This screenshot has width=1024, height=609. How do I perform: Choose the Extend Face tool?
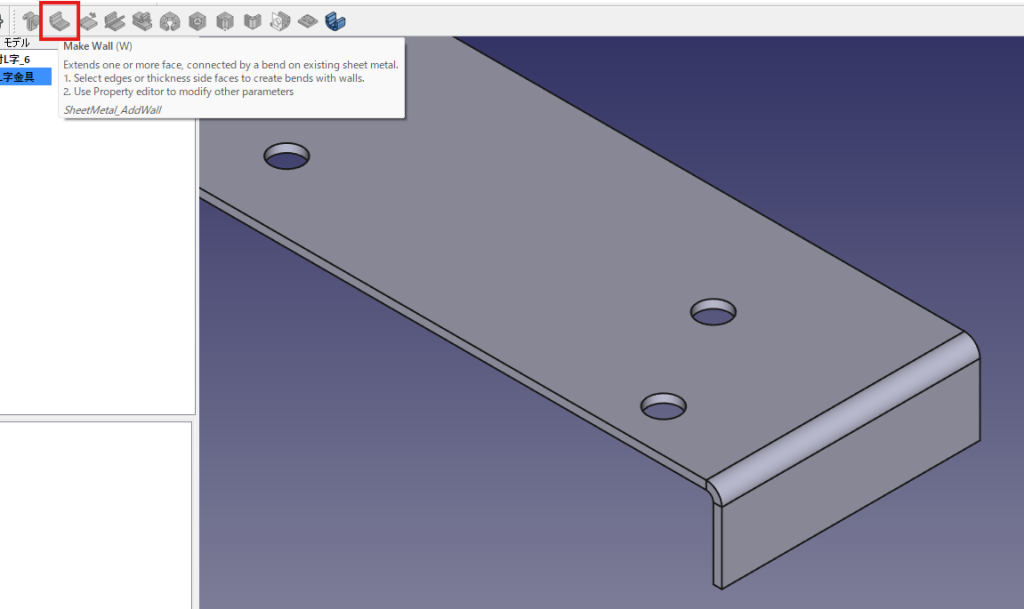(x=89, y=20)
